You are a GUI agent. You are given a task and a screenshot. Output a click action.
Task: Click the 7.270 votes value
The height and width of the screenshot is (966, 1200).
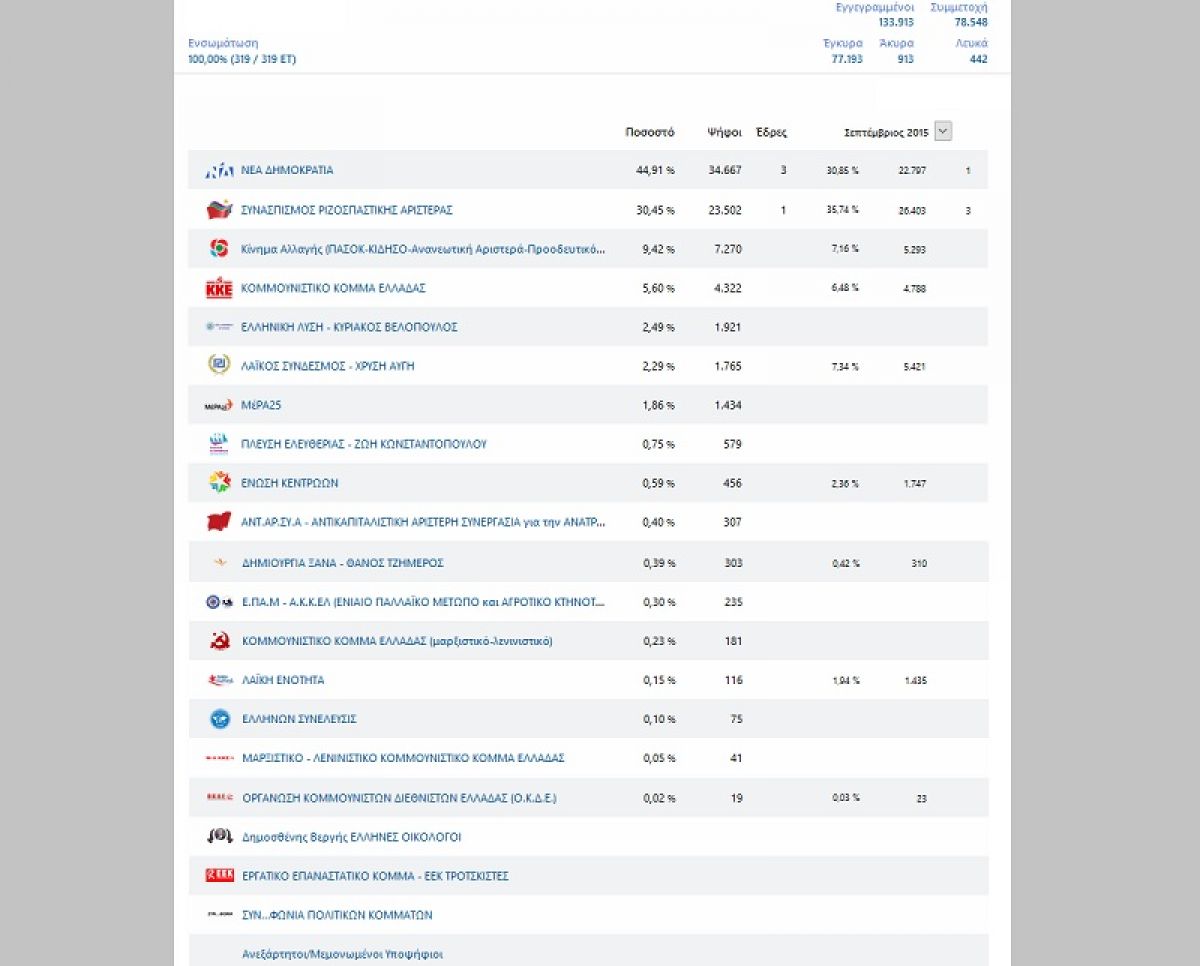[x=728, y=249]
